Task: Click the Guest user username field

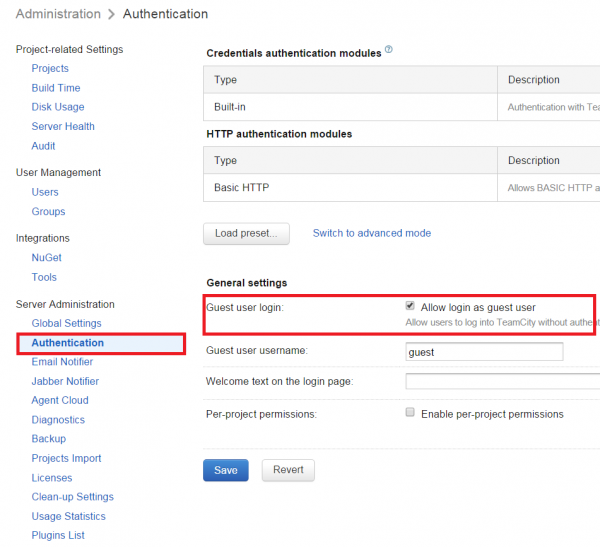Action: pos(484,352)
